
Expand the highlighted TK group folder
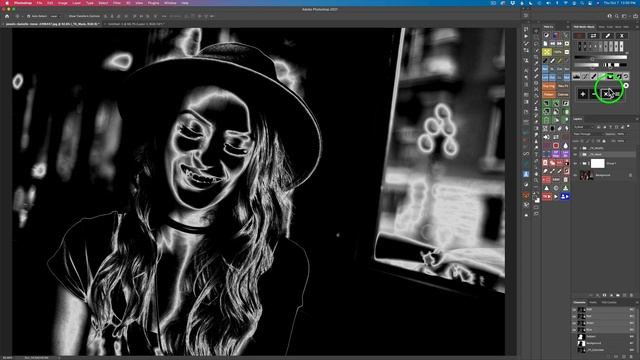tap(580, 154)
